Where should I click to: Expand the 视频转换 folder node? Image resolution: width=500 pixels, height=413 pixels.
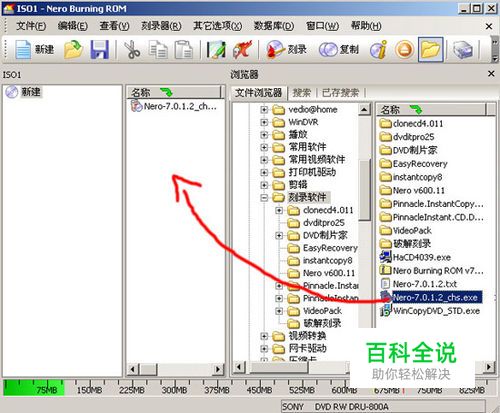pyautogui.click(x=264, y=336)
